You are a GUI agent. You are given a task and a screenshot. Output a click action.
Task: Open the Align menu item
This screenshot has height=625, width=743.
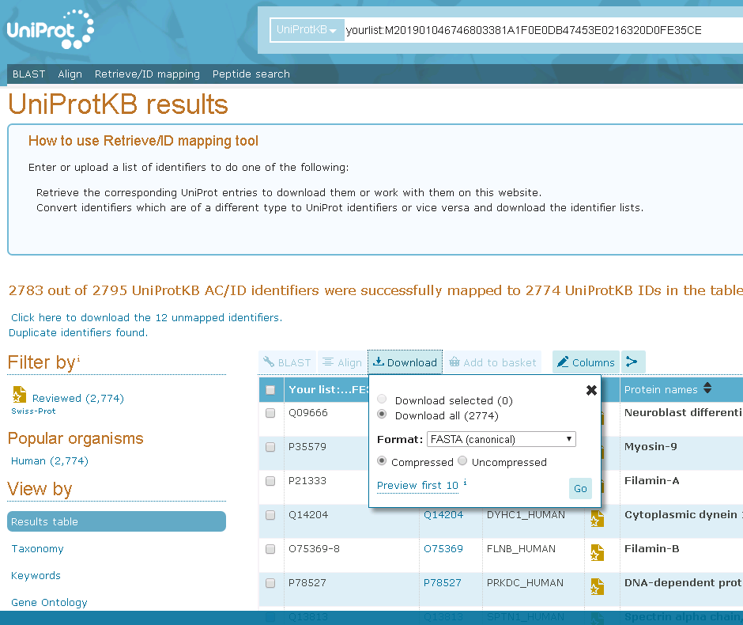70,74
